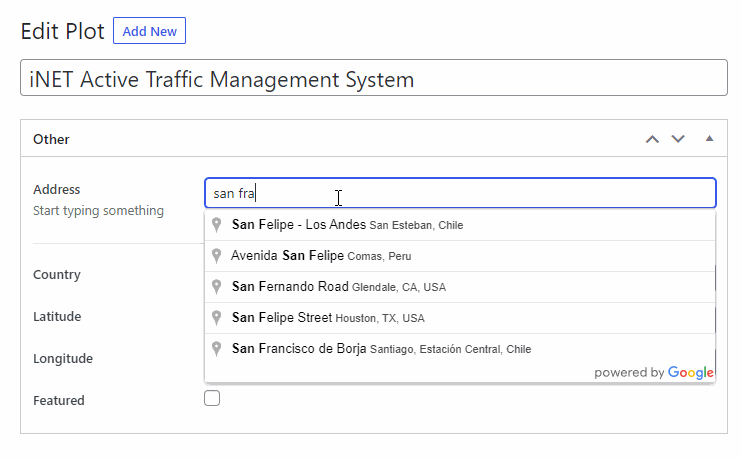Screen dimensions: 741x460
Task: Click pin icon beside Avenida San Felipe
Action: (x=216, y=256)
